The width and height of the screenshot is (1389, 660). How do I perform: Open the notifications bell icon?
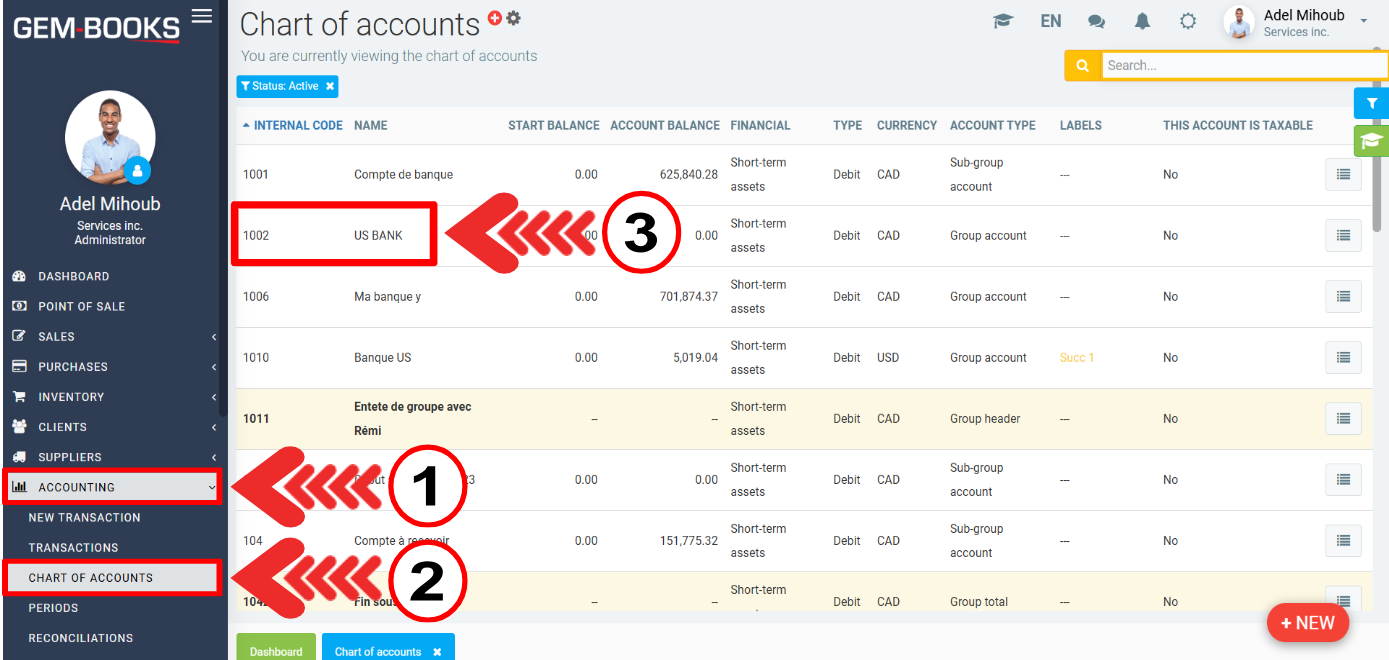(x=1142, y=21)
